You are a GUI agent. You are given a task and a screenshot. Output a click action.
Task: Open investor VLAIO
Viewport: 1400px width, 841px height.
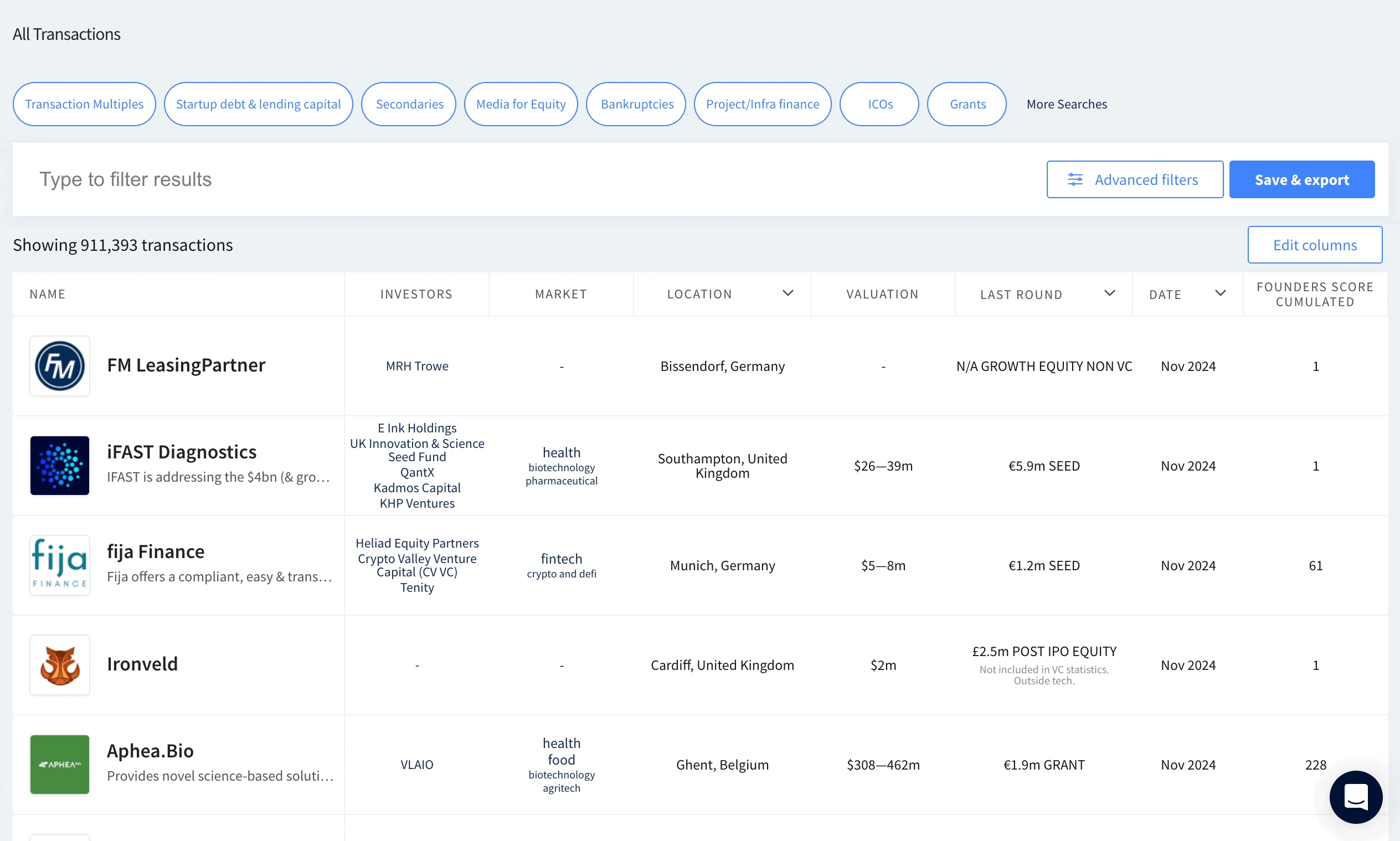(x=417, y=765)
